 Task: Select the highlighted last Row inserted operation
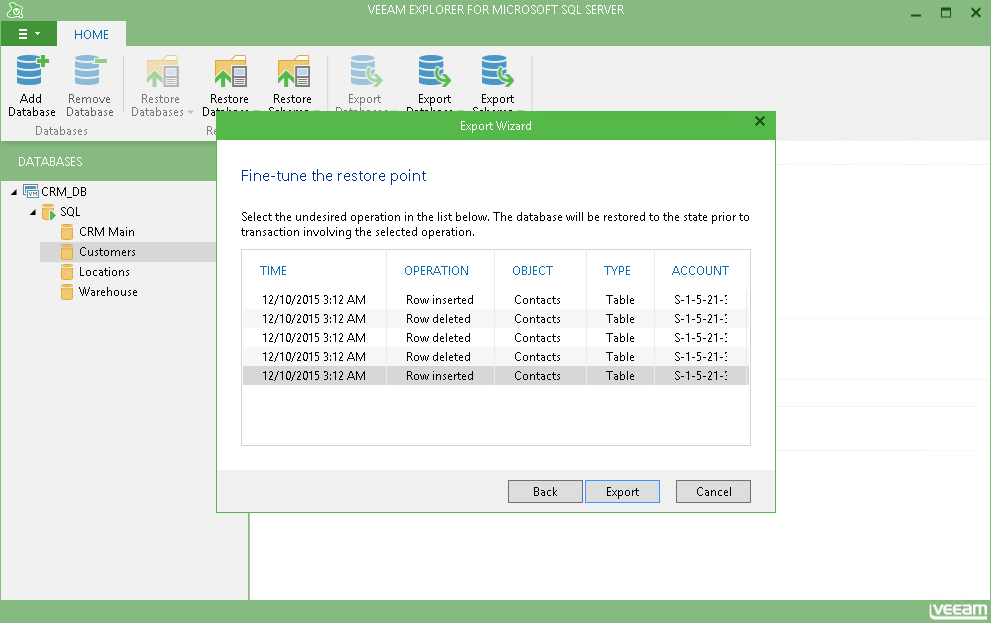(494, 375)
